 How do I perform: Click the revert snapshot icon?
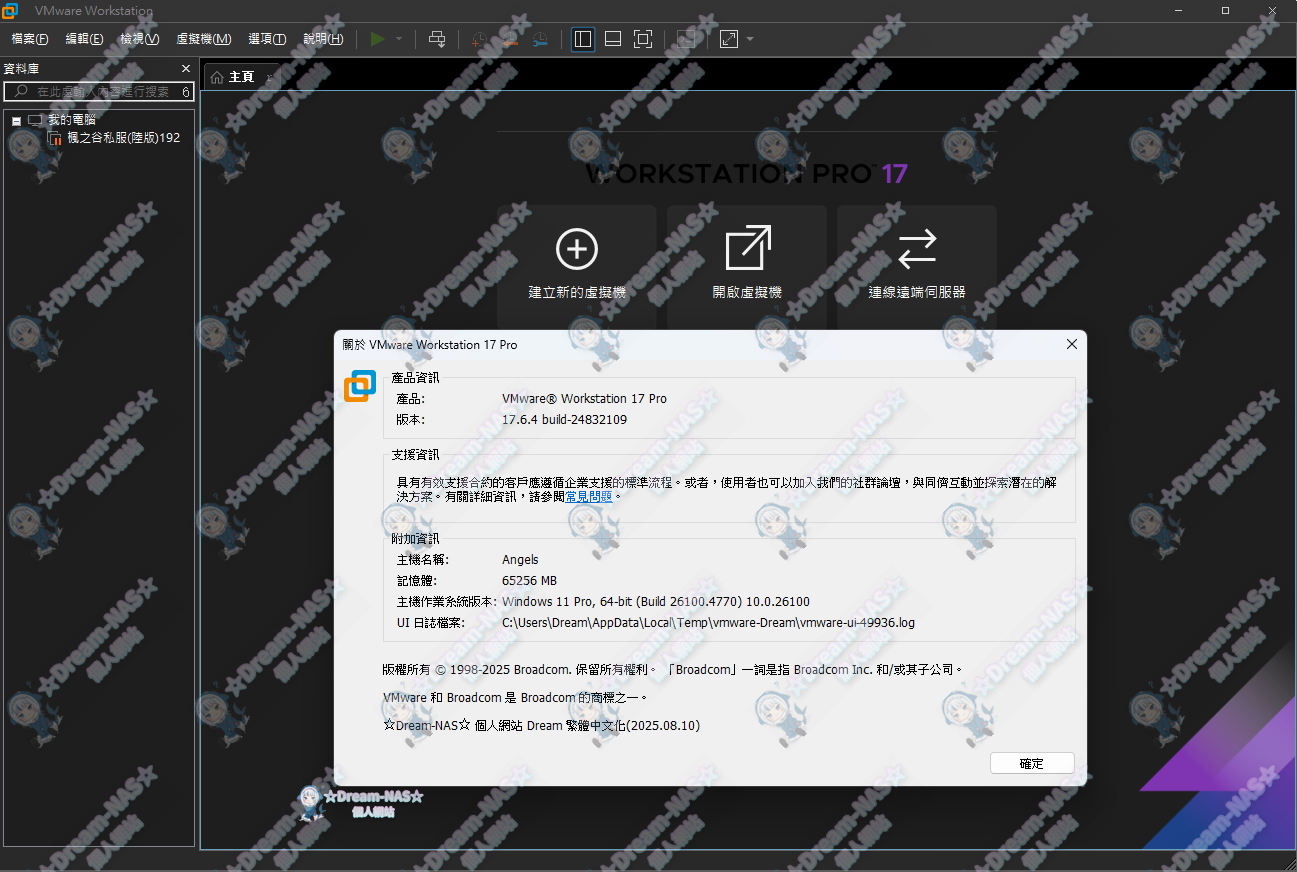click(510, 39)
